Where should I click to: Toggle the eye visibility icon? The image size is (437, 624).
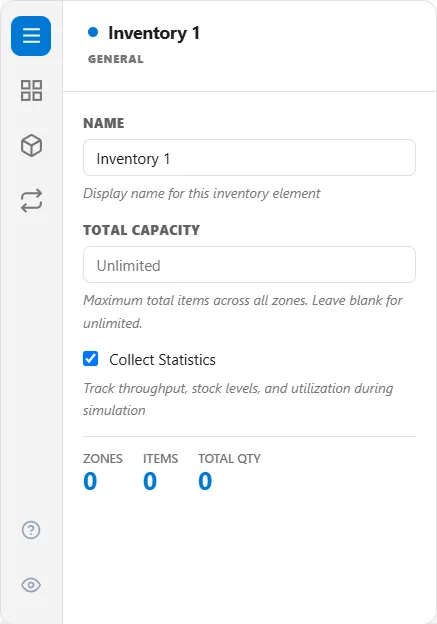pos(31,585)
